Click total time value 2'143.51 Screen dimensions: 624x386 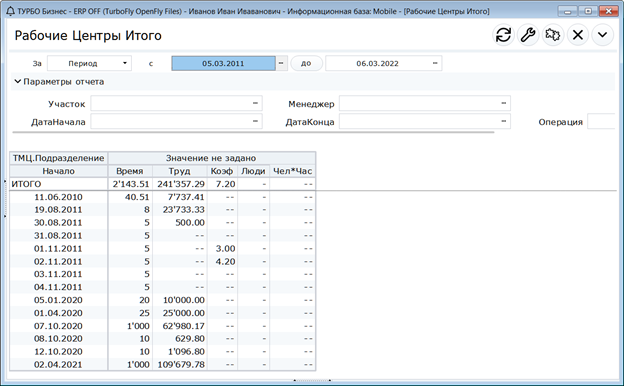point(131,184)
